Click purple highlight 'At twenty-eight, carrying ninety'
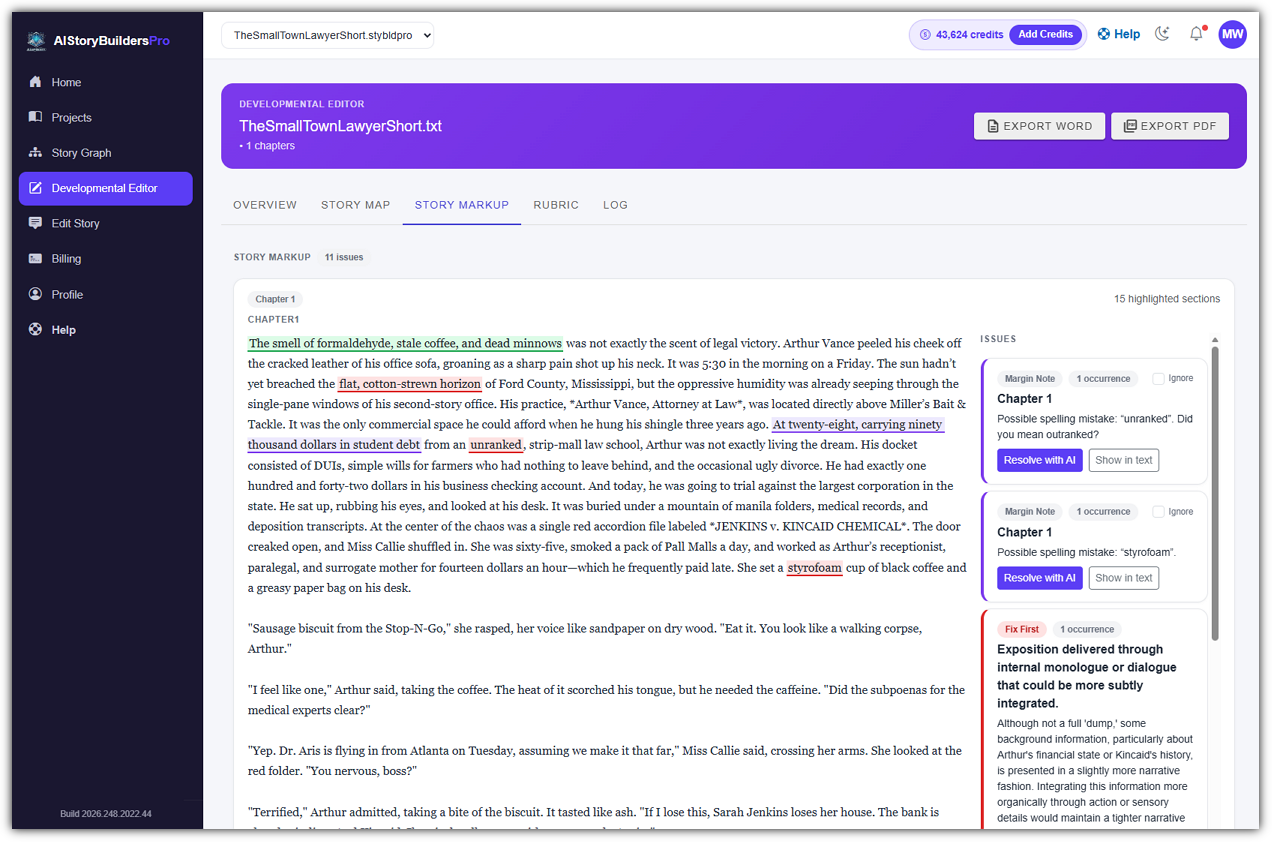The image size is (1272, 842). pyautogui.click(x=857, y=425)
